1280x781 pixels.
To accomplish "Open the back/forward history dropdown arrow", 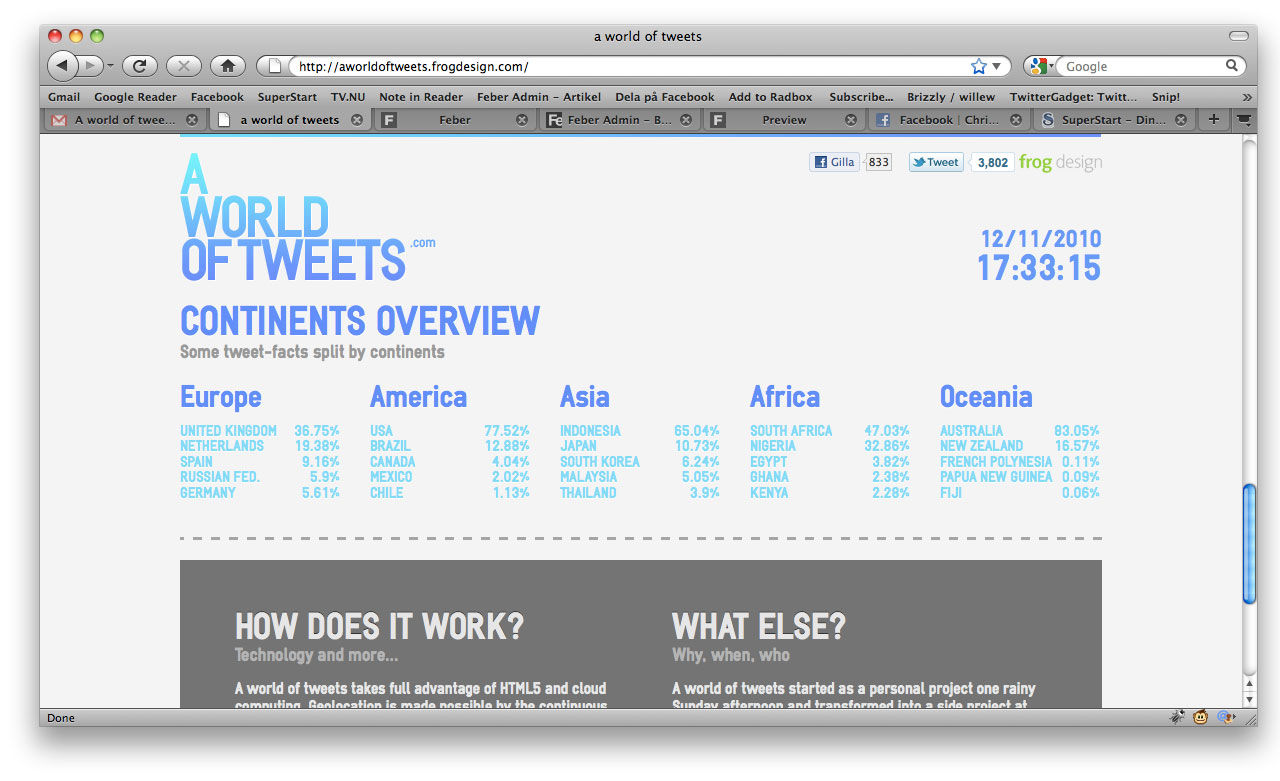I will (x=111, y=66).
